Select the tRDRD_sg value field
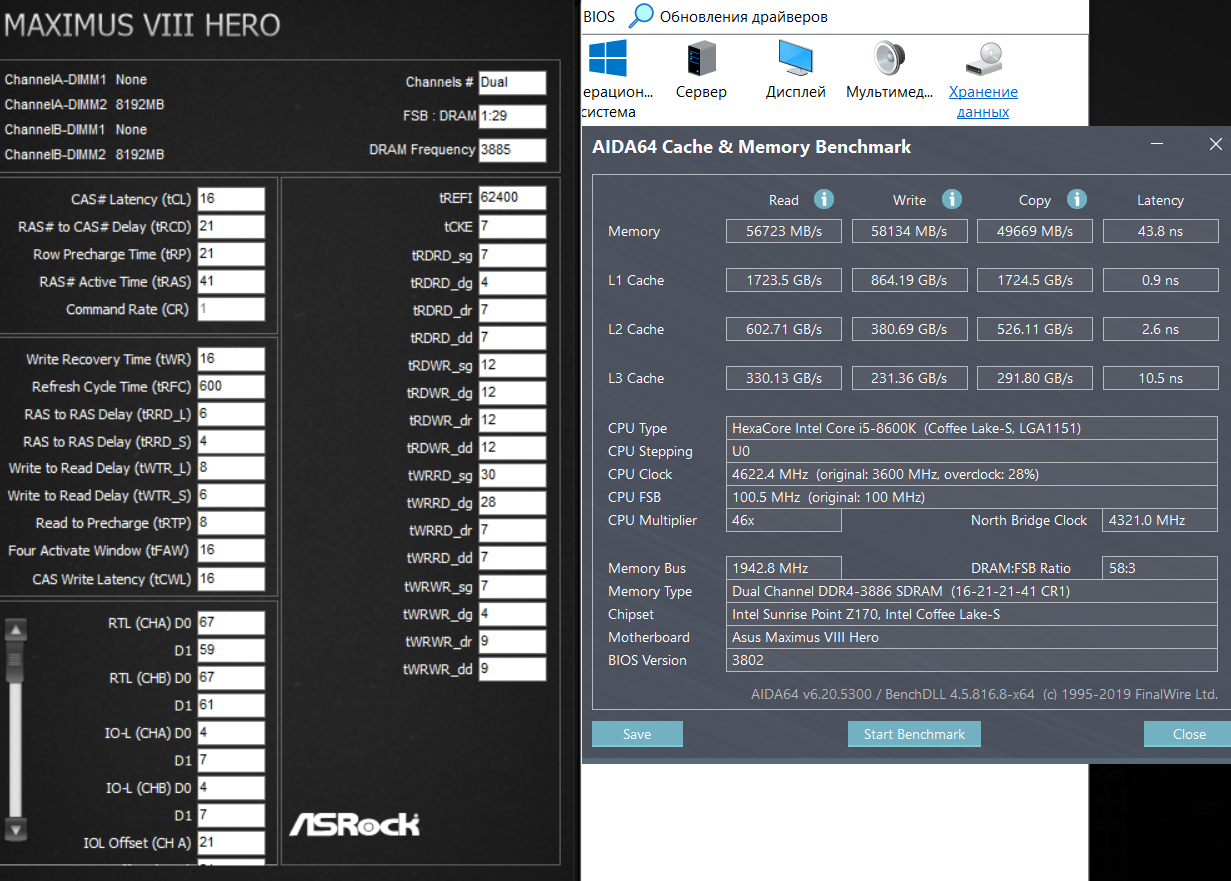Image resolution: width=1231 pixels, height=881 pixels. 512,255
